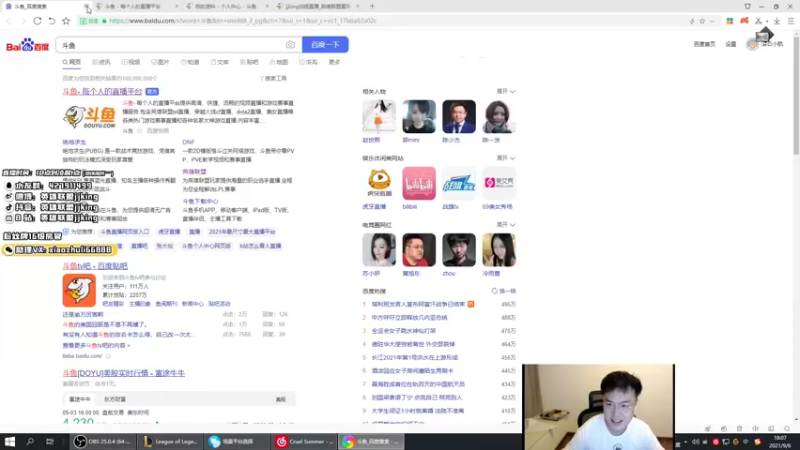Viewport: 800px width, 450px height.
Task: Select the 图片 search category
Action: pyautogui.click(x=160, y=62)
